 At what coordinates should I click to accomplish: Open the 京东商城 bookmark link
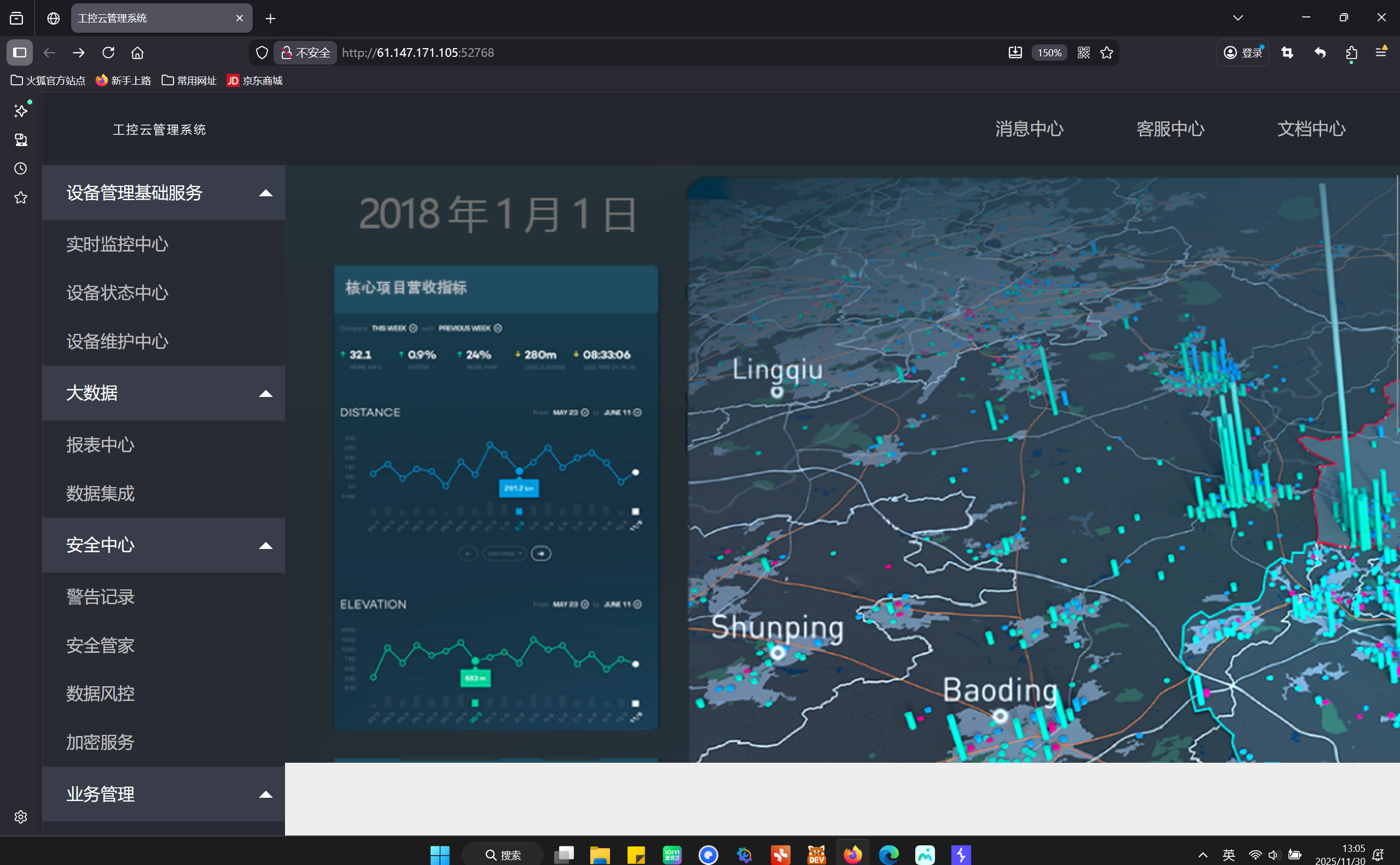(x=254, y=81)
